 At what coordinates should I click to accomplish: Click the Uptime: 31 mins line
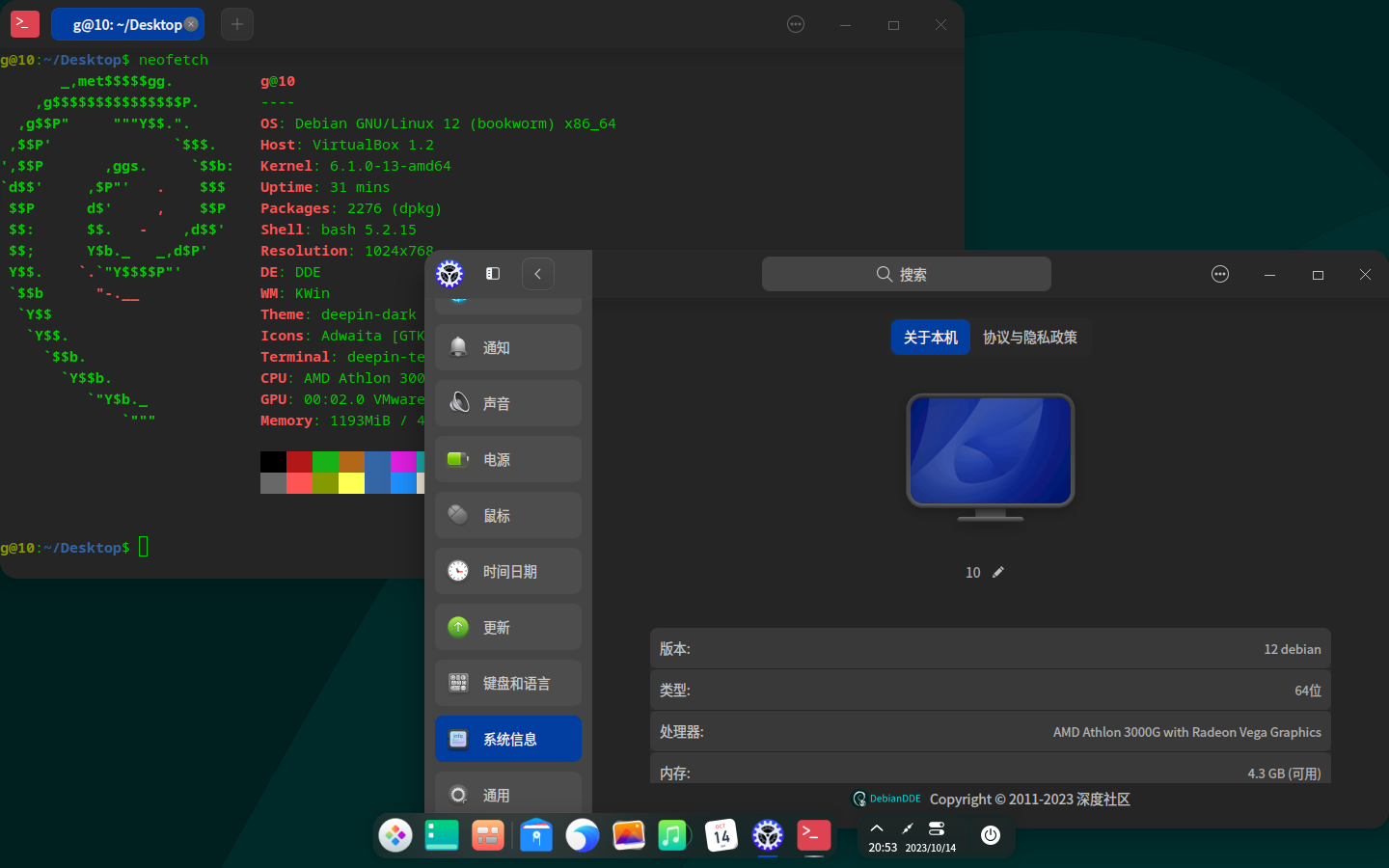click(x=325, y=187)
